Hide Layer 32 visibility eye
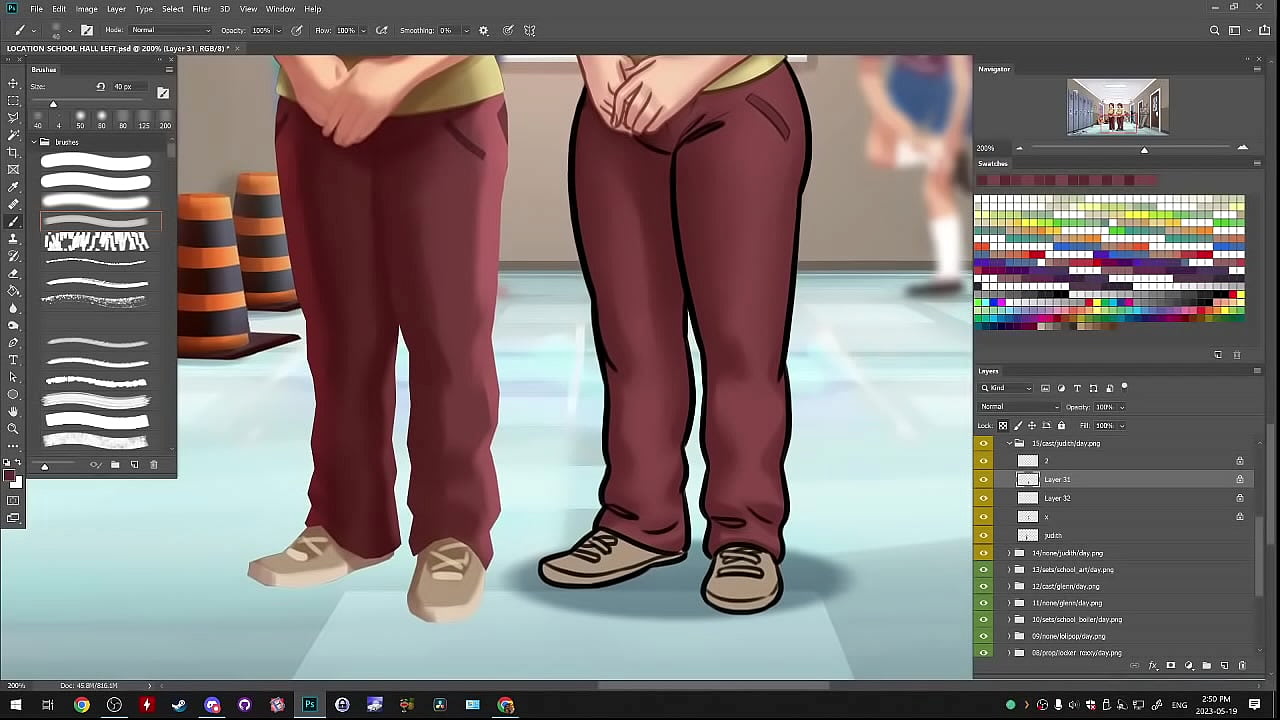 pyautogui.click(x=984, y=498)
